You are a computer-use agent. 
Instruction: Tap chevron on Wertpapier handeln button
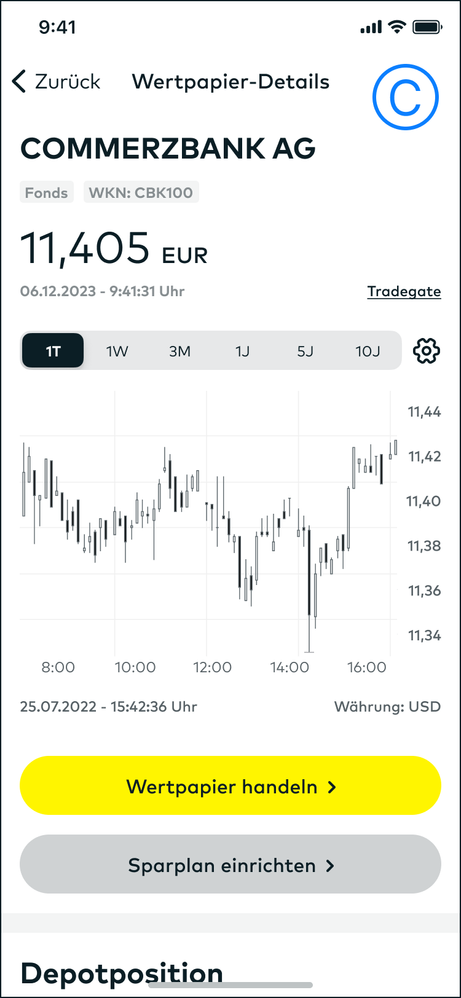(331, 787)
